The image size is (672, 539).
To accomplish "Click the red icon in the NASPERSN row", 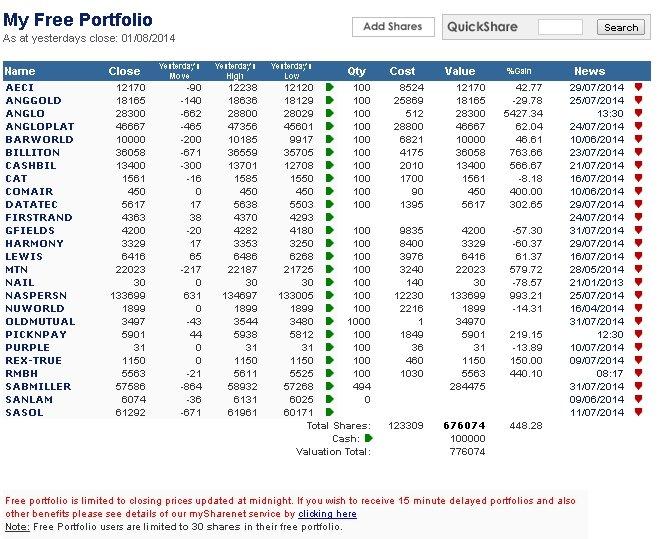I will (638, 296).
